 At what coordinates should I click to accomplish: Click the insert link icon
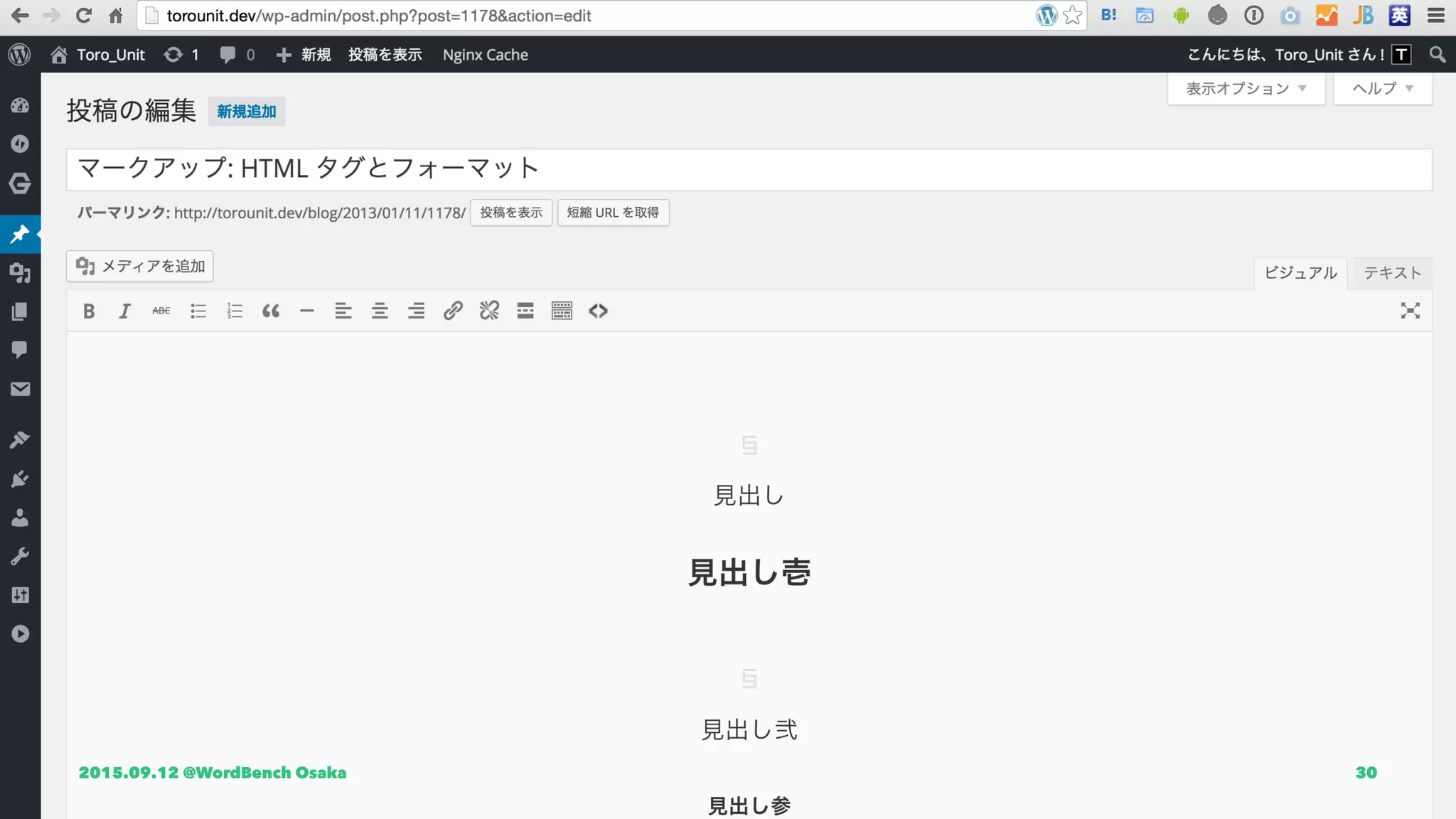tap(453, 311)
